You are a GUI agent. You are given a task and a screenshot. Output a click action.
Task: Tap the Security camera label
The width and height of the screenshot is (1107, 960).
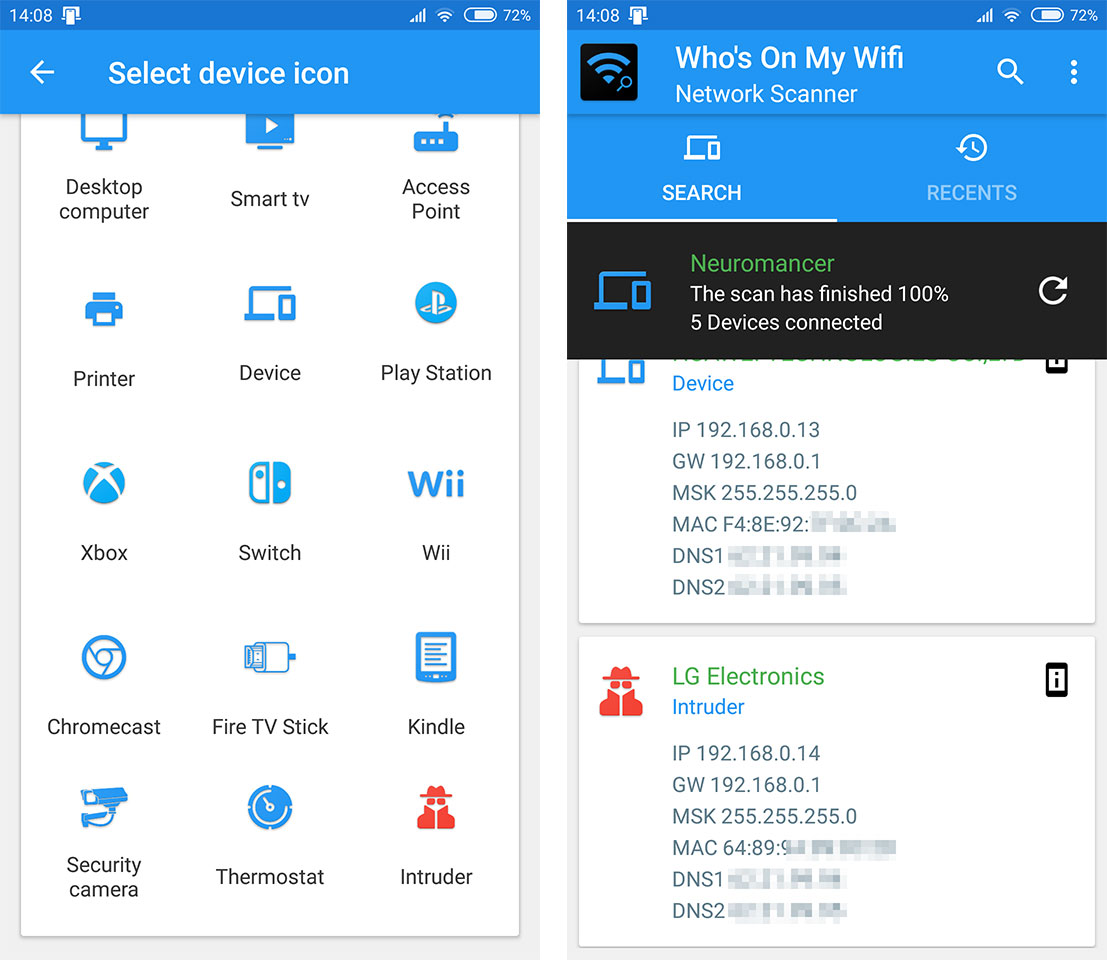pos(104,877)
